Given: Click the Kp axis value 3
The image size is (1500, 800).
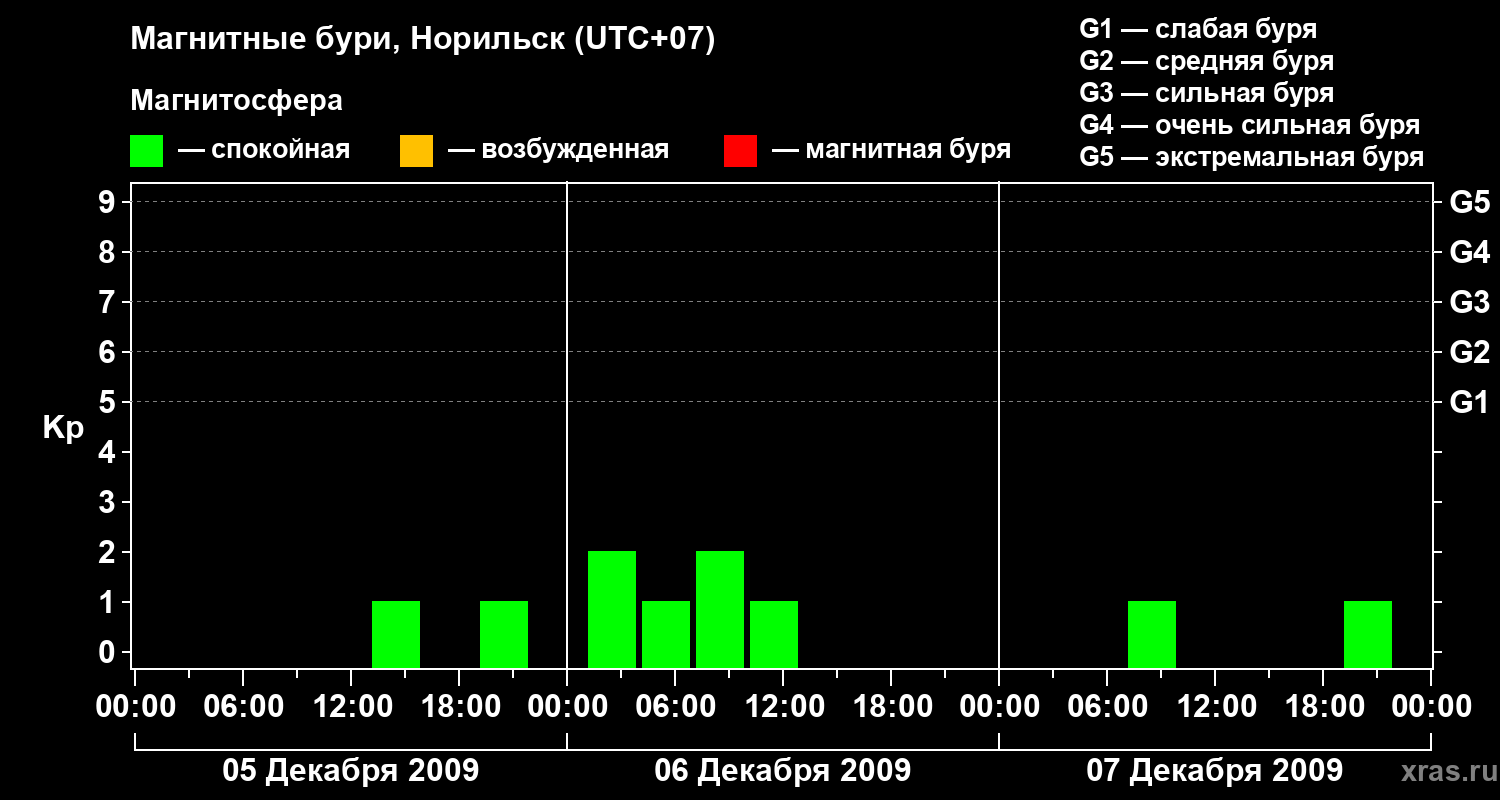Looking at the screenshot, I should point(109,502).
